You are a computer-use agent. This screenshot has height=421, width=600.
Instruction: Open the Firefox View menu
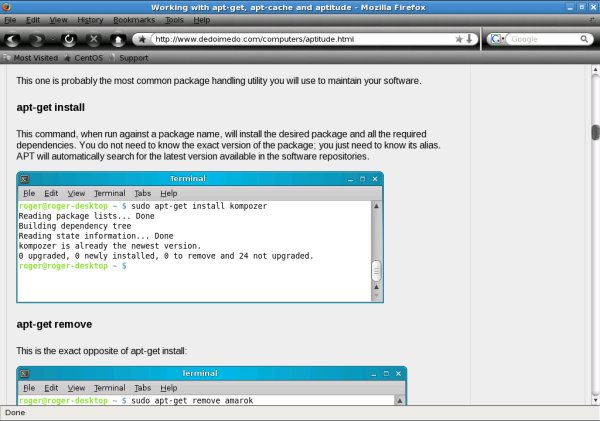point(58,20)
